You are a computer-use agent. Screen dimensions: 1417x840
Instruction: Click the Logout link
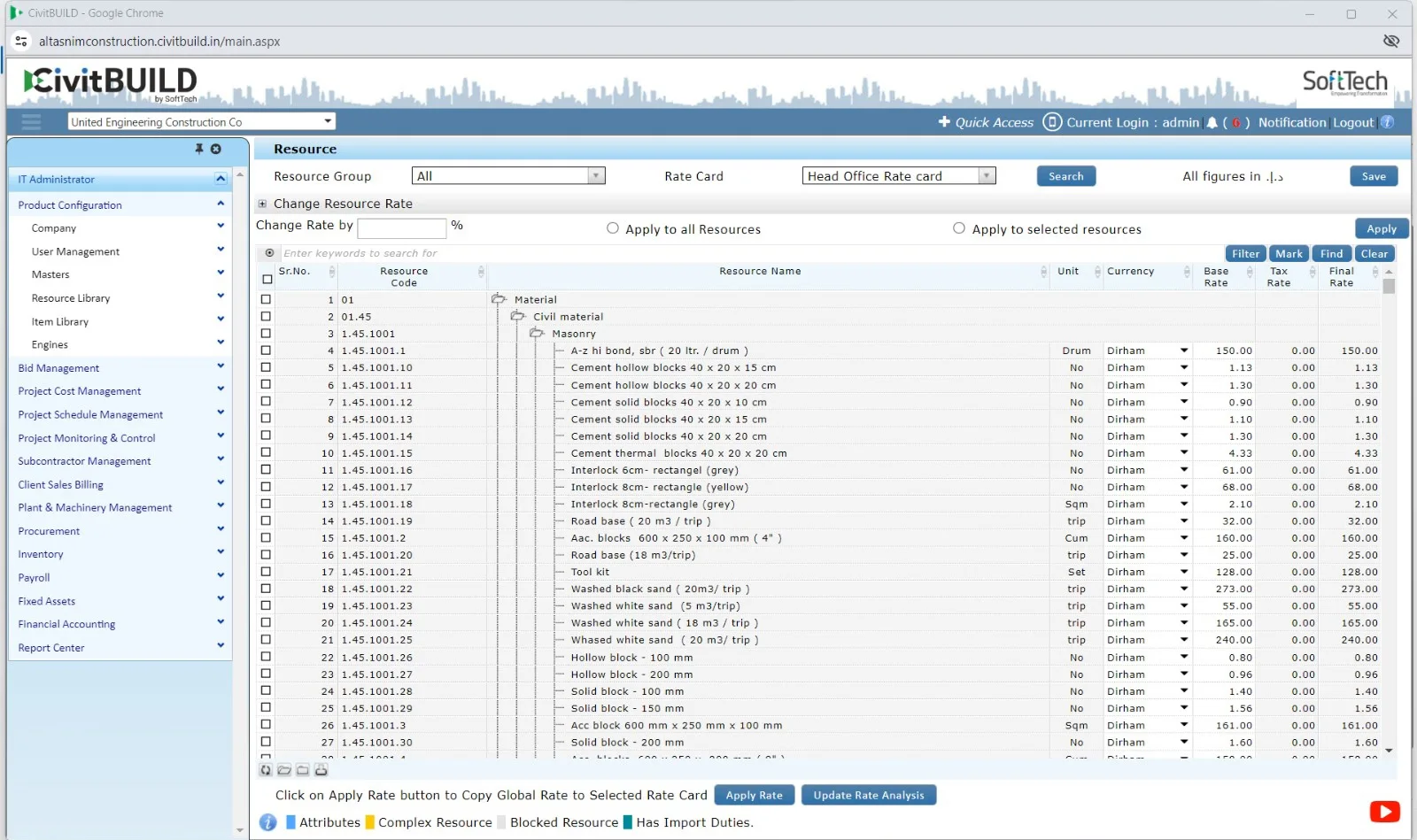1352,123
